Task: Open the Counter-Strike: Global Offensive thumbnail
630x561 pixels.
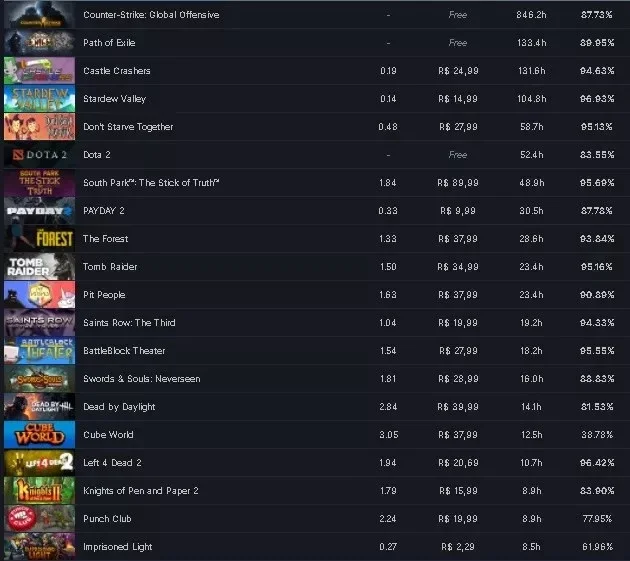Action: coord(39,15)
